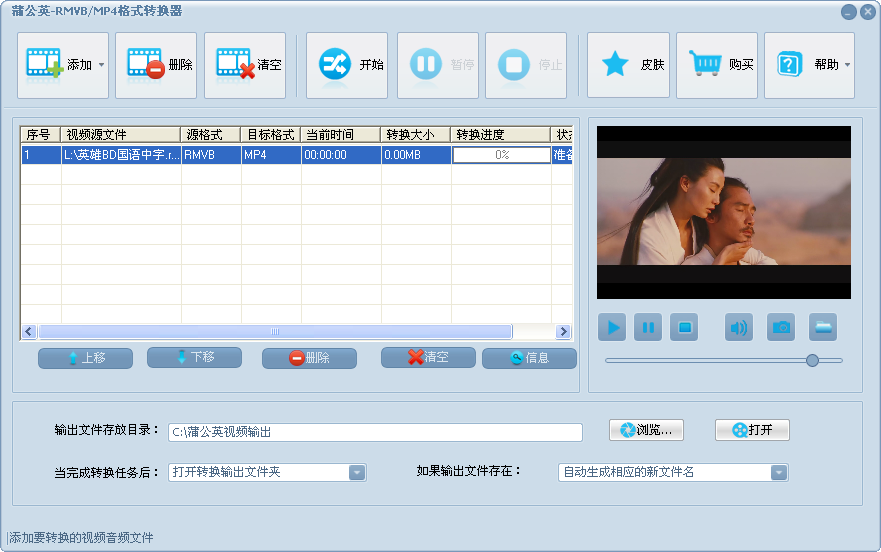881x552 pixels.
Task: Sort by 视频源文件 column header
Action: [120, 135]
